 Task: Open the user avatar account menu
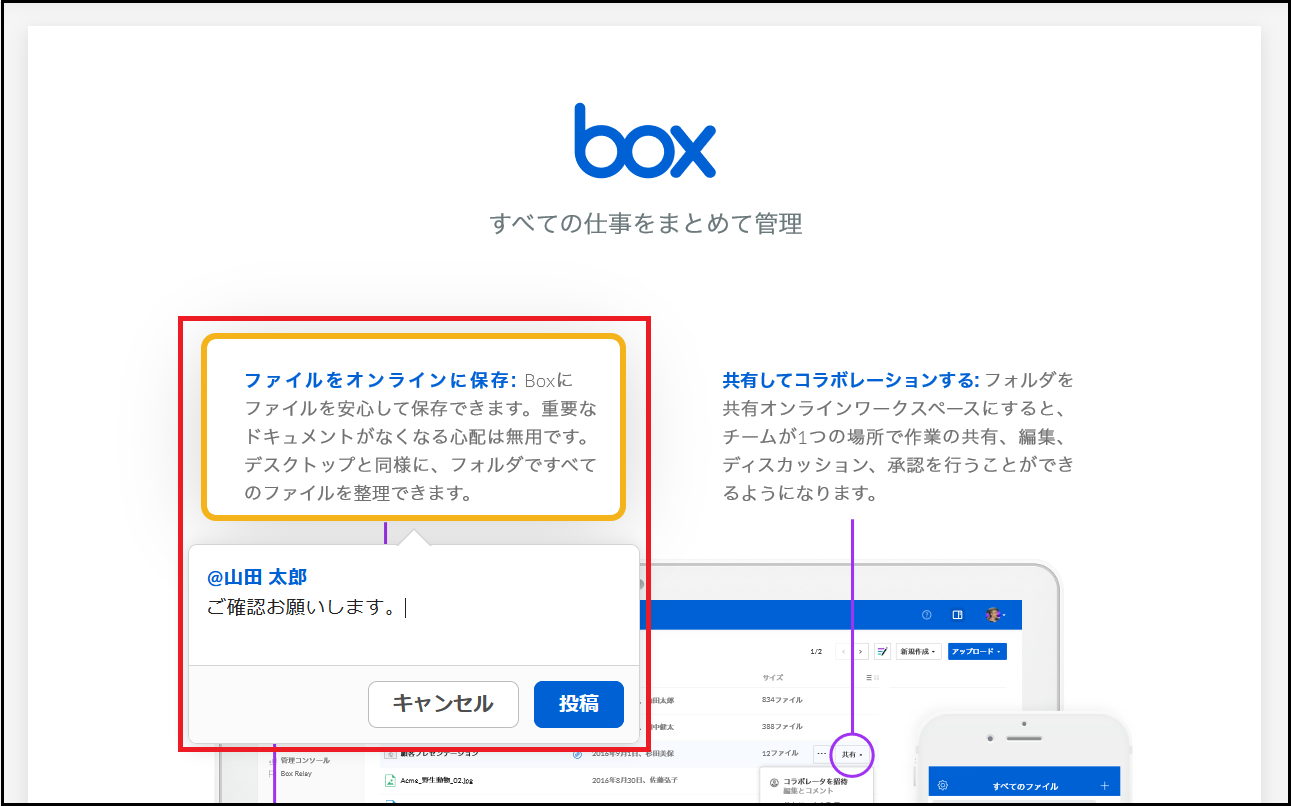(x=993, y=614)
